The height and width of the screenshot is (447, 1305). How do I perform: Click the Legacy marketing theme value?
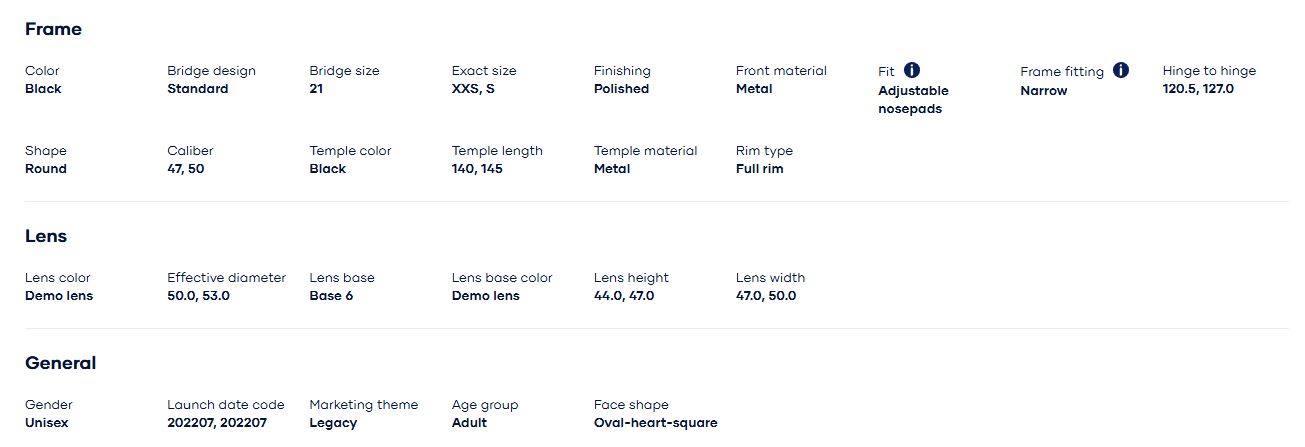click(333, 423)
